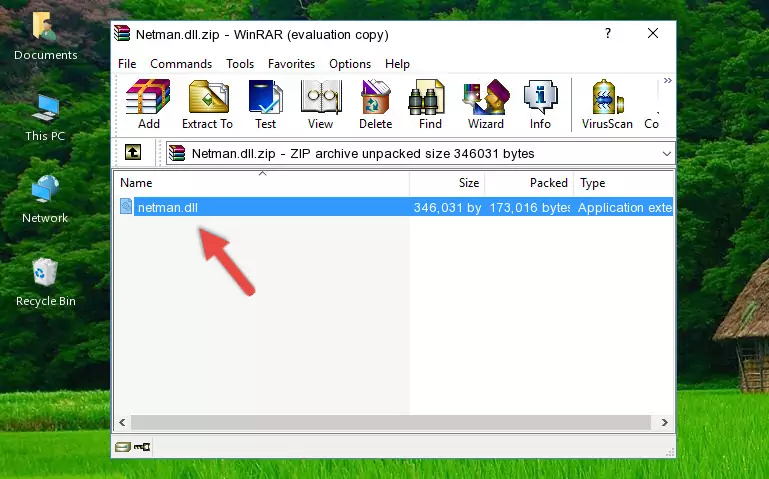Select the This PC desktop icon
This screenshot has width=769, height=479.
coord(45,118)
